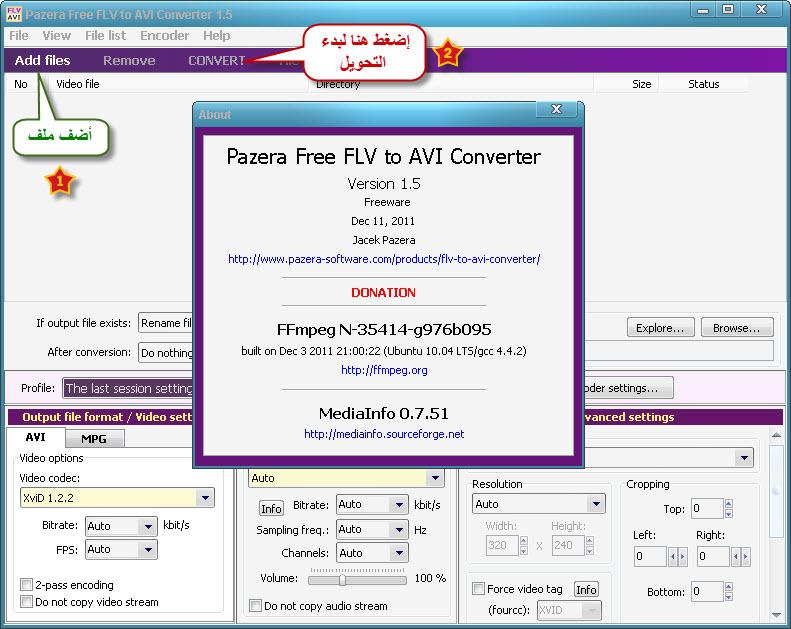Close the About dialog
Viewport: 791px width, 629px height.
coord(556,109)
